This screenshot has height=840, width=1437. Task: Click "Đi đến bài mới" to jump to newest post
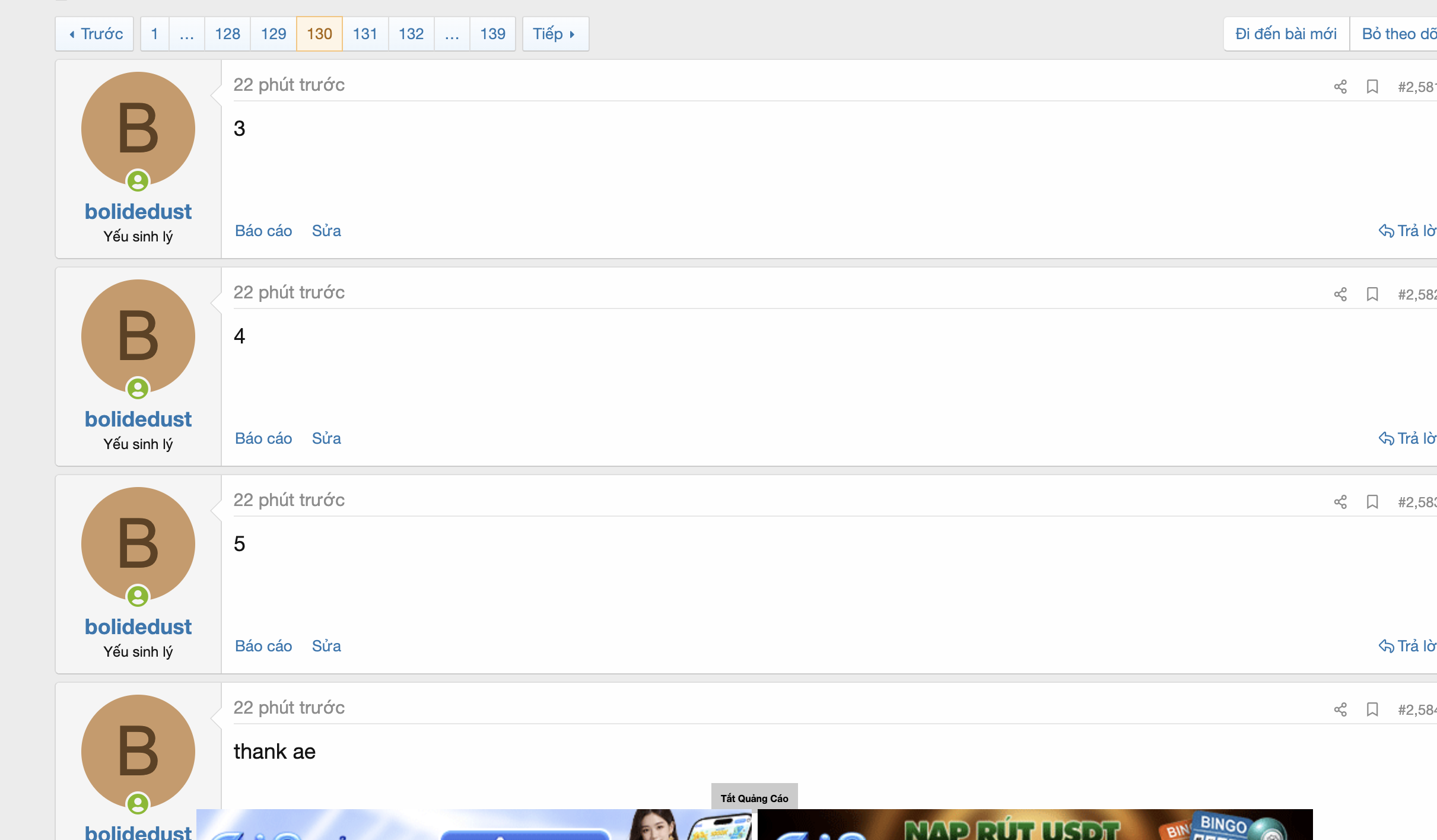(1286, 34)
